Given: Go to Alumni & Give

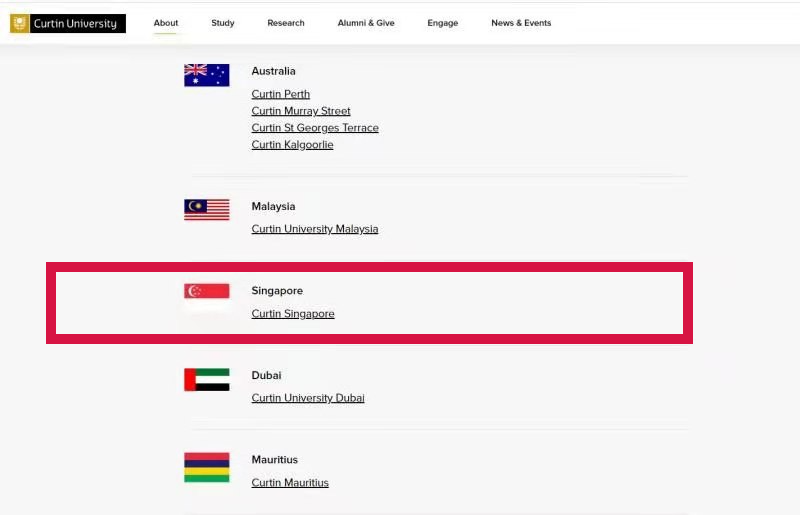Looking at the screenshot, I should coord(366,23).
